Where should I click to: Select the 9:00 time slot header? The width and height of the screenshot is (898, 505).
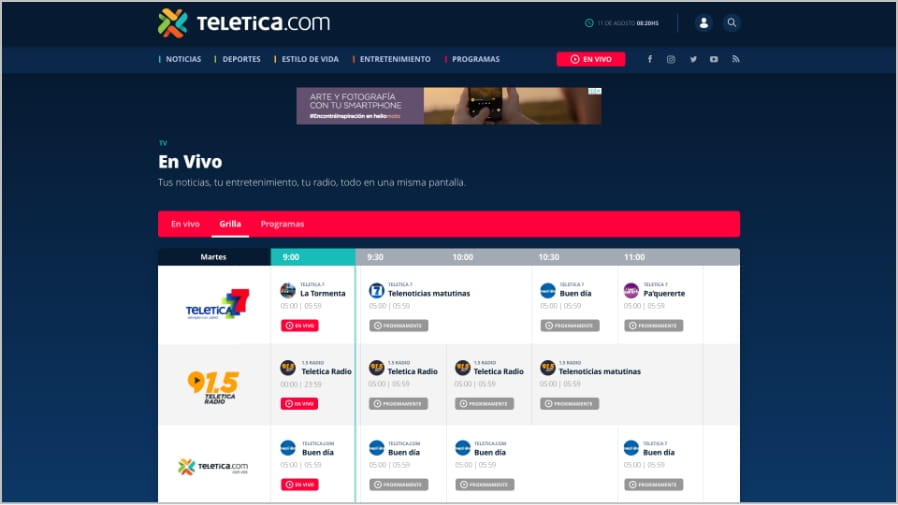(x=313, y=257)
